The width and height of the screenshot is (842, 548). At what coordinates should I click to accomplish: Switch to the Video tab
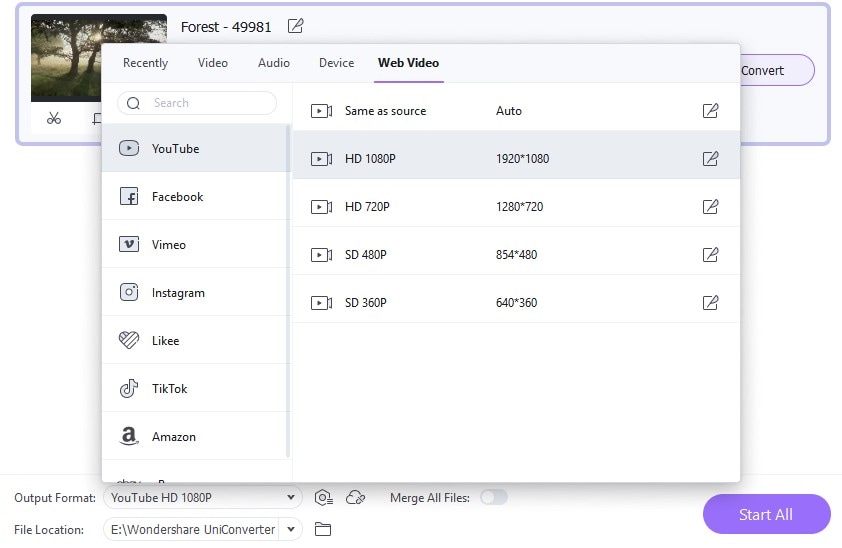coord(213,63)
